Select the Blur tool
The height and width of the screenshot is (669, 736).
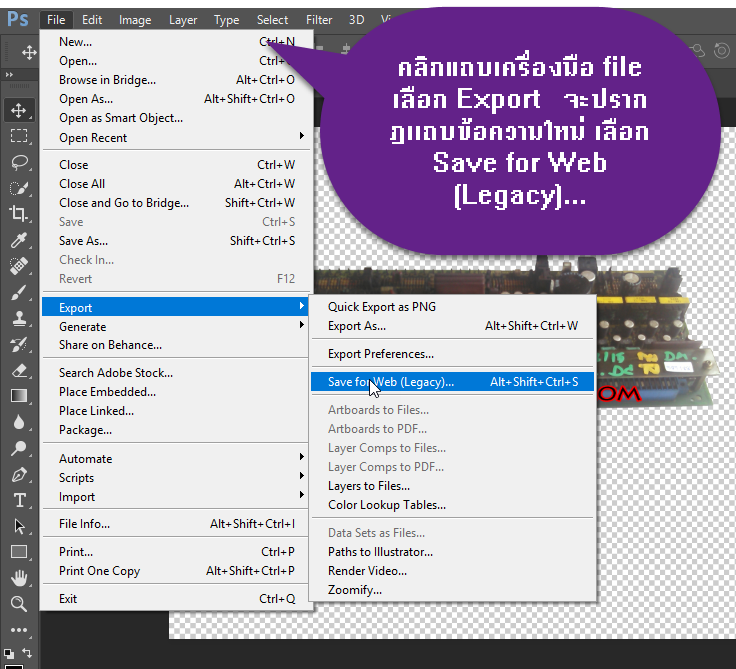click(x=19, y=422)
